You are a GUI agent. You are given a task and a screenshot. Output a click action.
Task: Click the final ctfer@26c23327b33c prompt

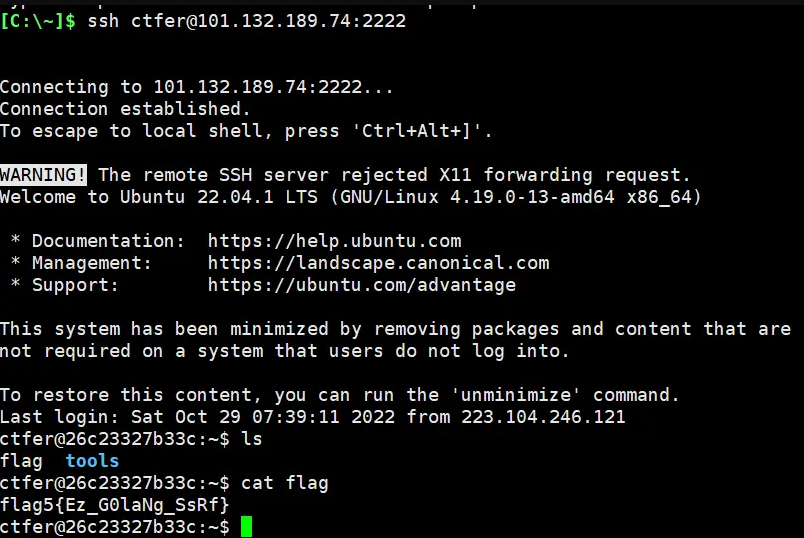tap(114, 527)
